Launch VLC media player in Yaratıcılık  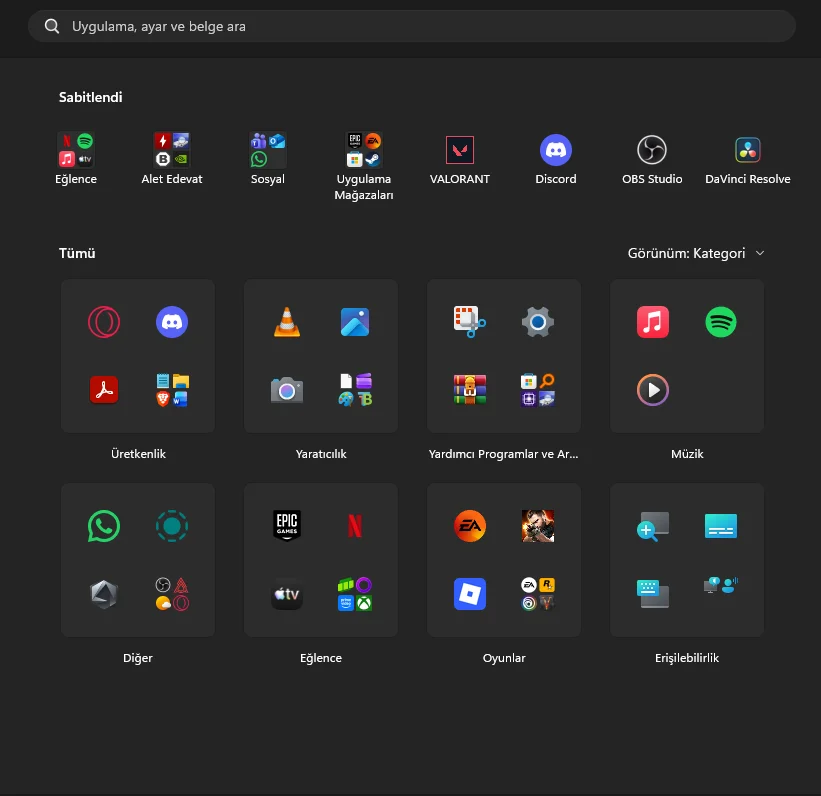(x=287, y=322)
